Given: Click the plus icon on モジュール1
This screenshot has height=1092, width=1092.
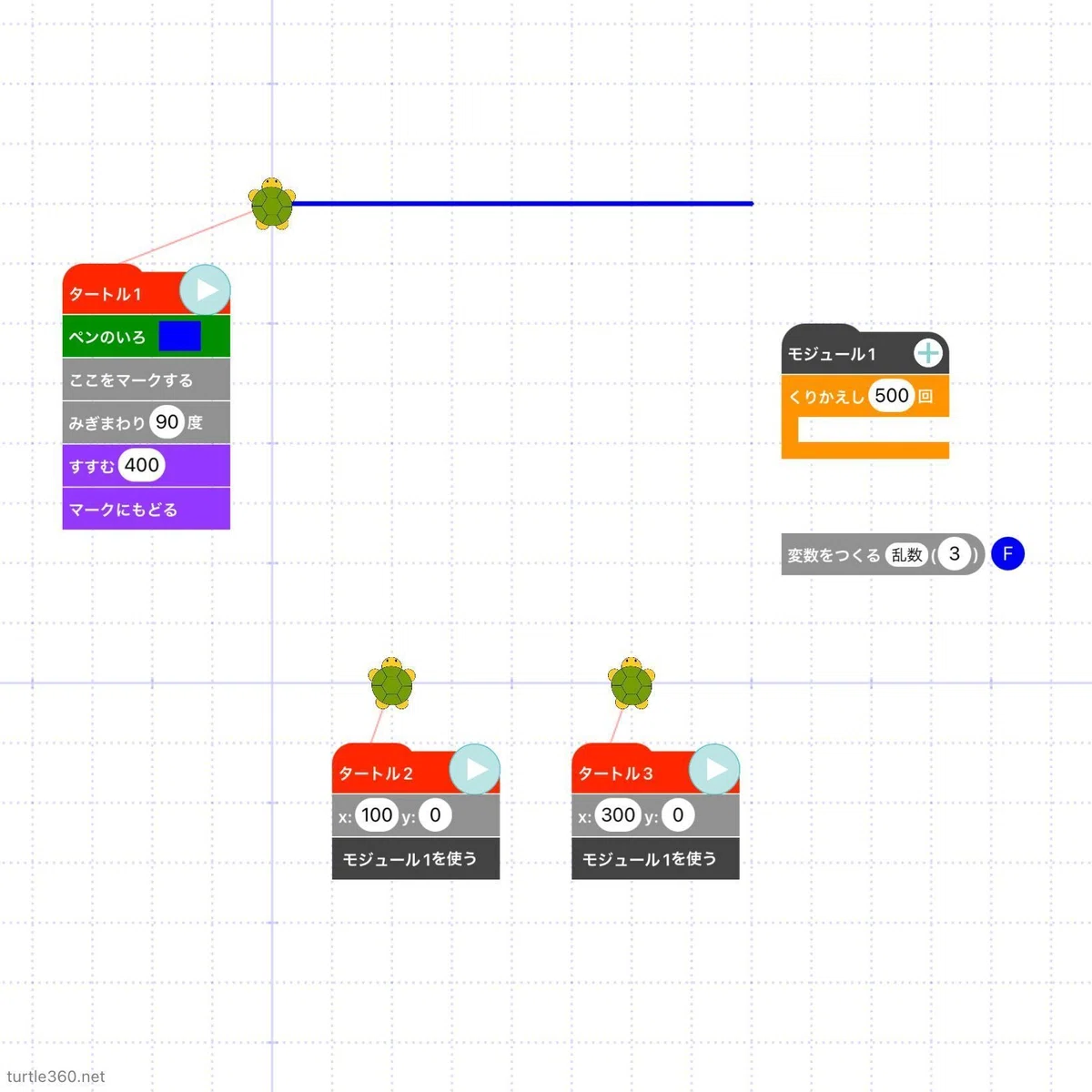Looking at the screenshot, I should 928,353.
